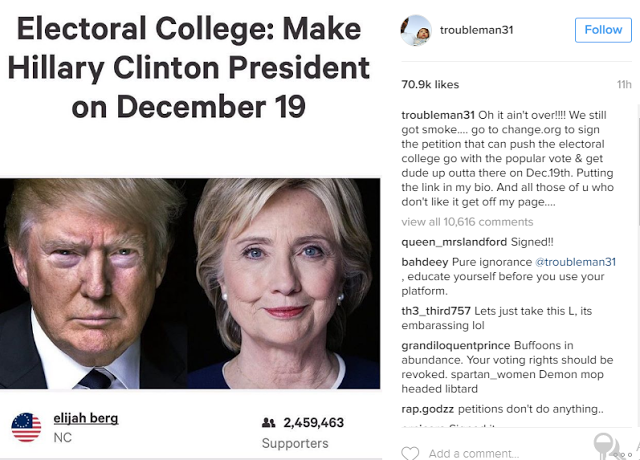The height and width of the screenshot is (460, 640).
Task: Click troubleman31 name in caption
Action: (x=438, y=115)
